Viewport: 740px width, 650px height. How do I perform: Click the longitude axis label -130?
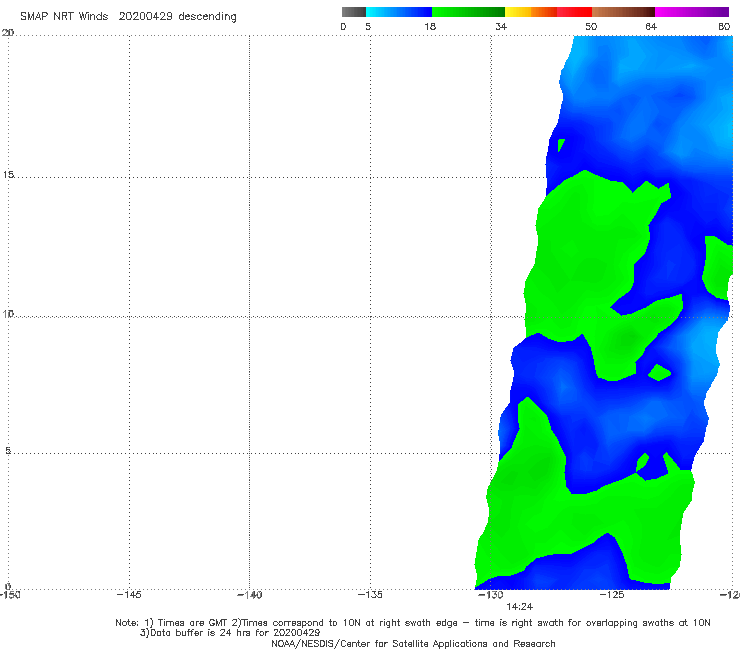point(491,595)
